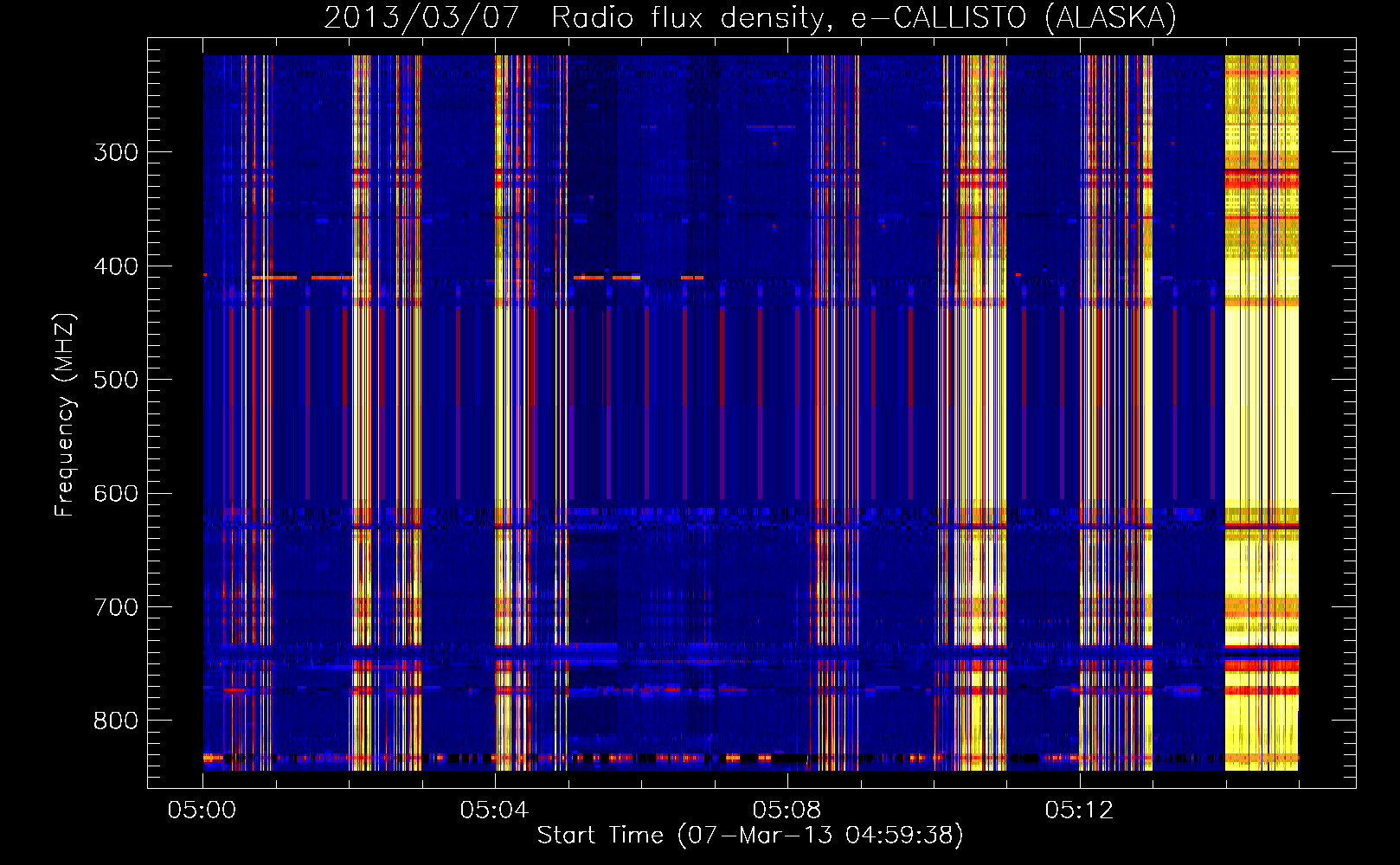
Task: Click the 400 frequency tick label
Action: tap(116, 266)
